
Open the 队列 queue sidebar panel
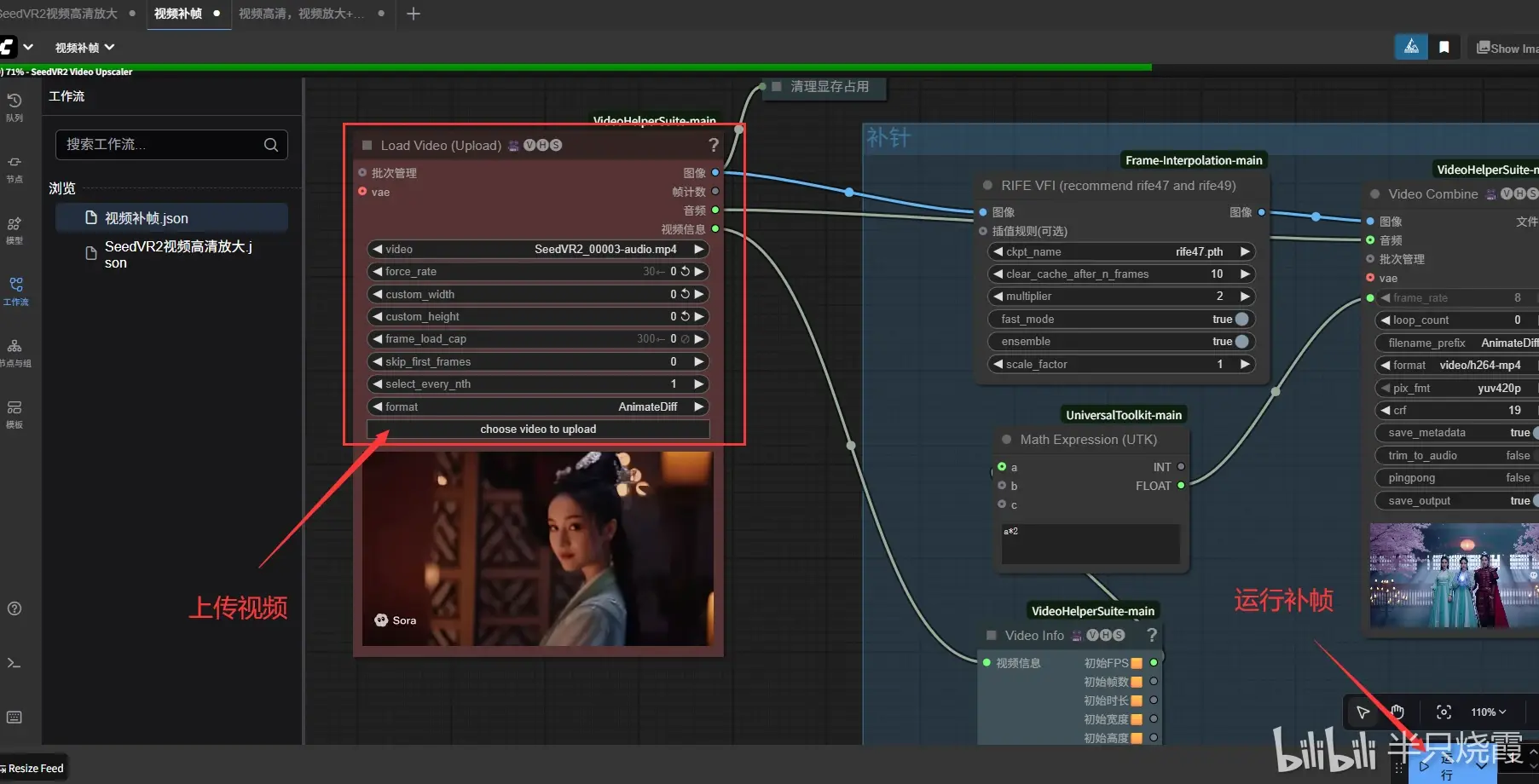14,107
